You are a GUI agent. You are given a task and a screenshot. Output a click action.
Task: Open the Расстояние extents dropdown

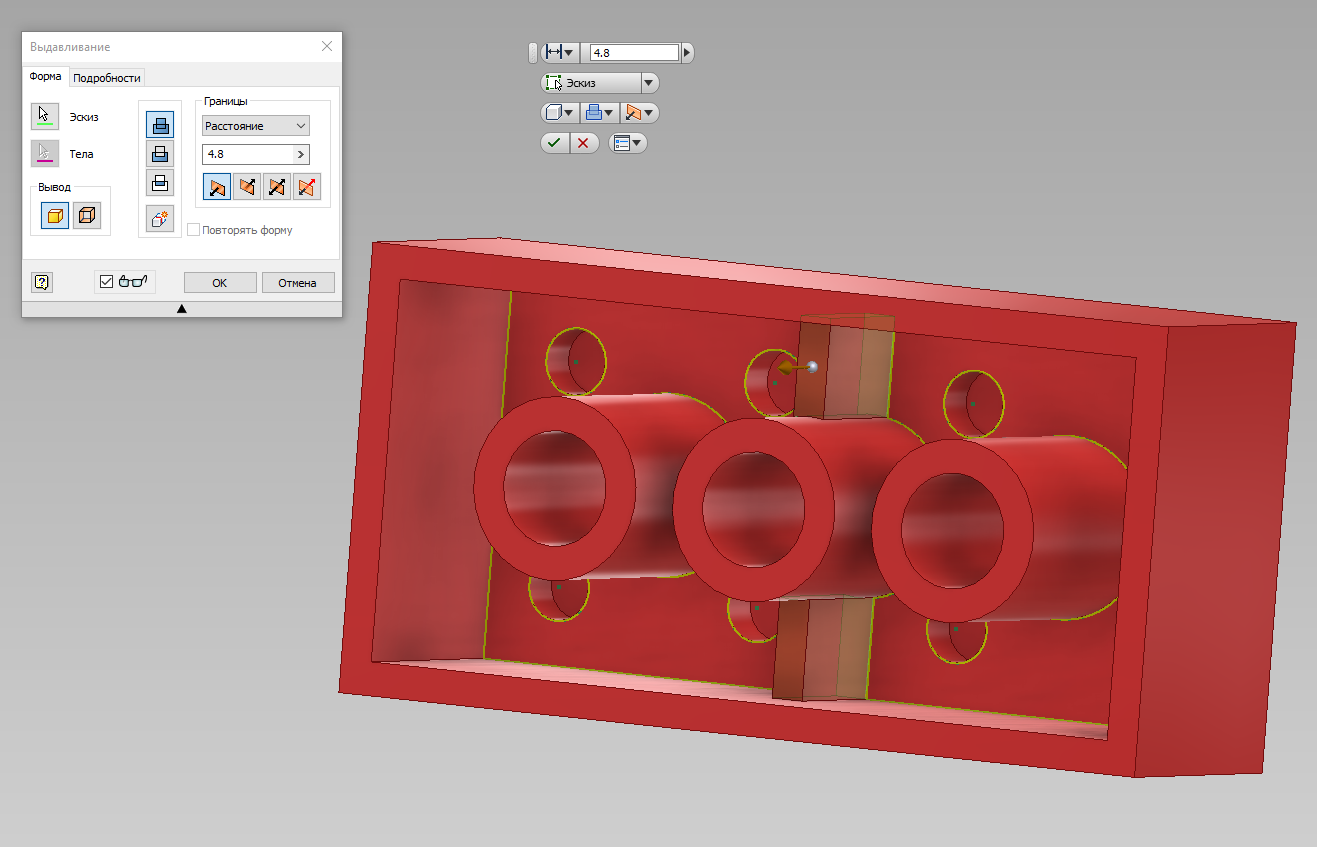tap(256, 126)
